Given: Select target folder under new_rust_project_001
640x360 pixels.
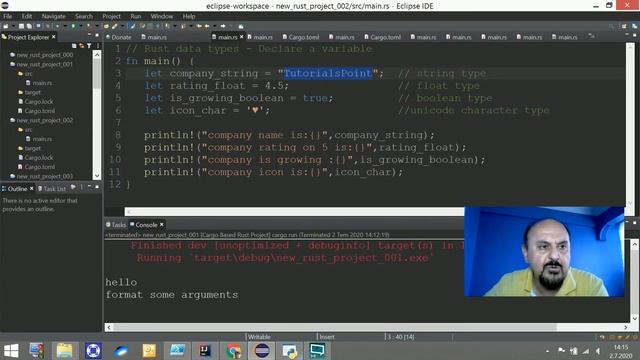Looking at the screenshot, I should [x=33, y=92].
